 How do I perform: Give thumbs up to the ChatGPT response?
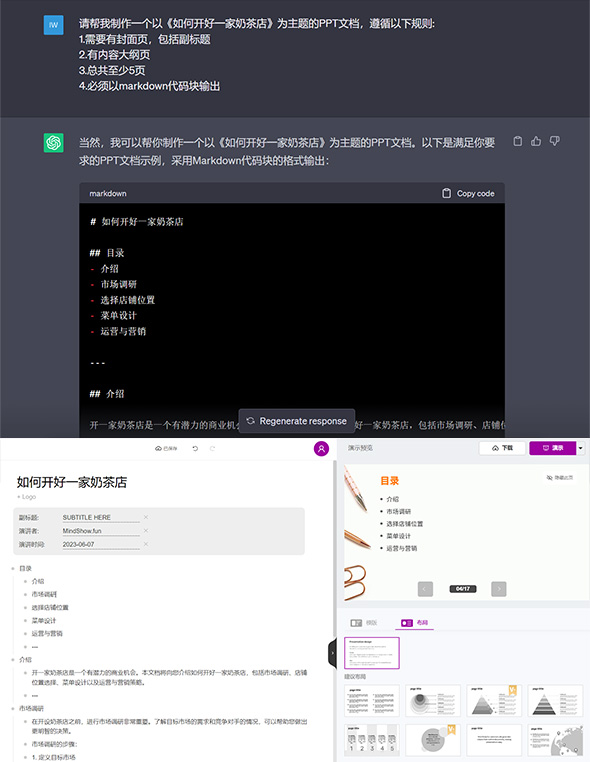click(536, 141)
